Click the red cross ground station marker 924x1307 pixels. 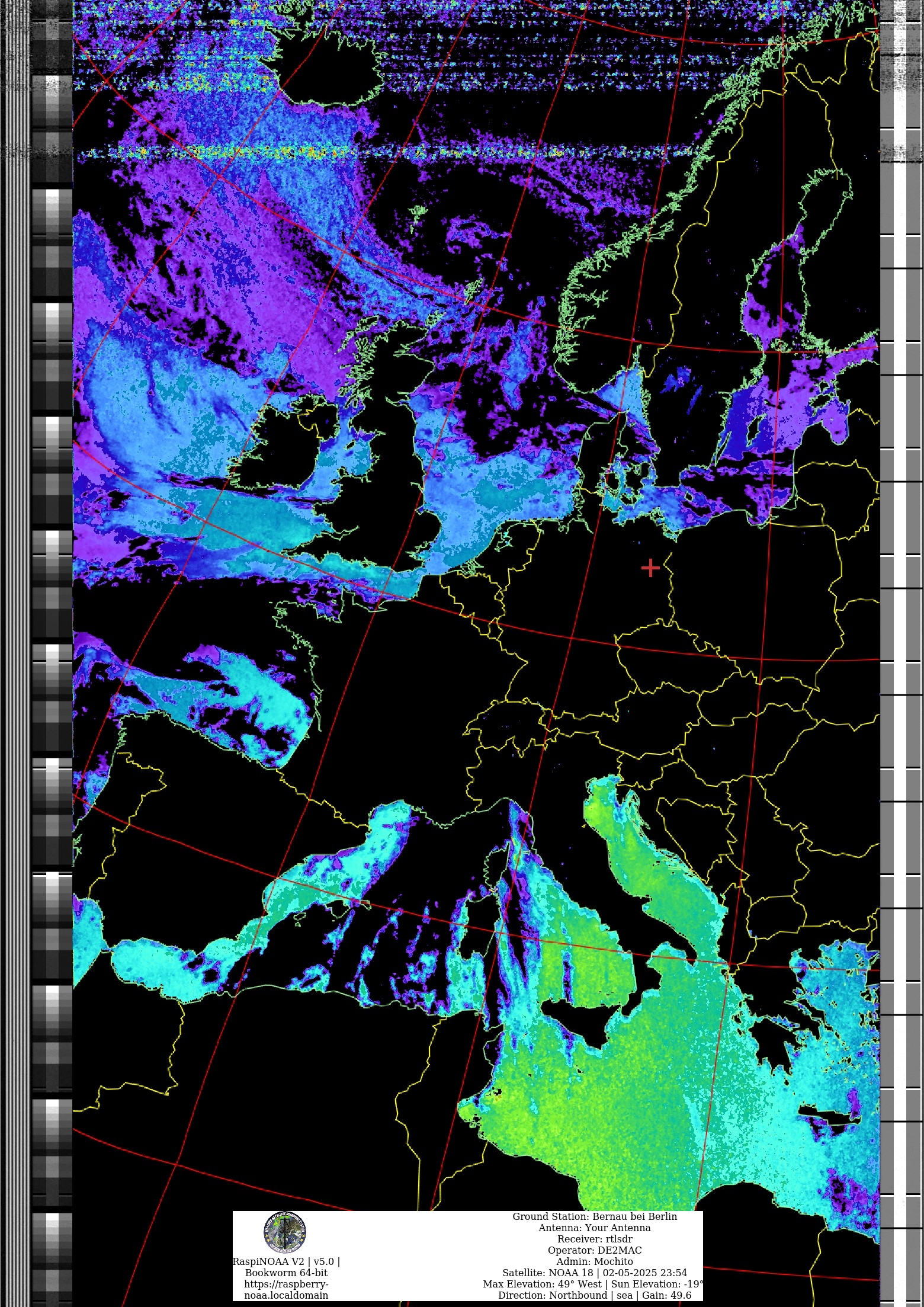(x=650, y=568)
